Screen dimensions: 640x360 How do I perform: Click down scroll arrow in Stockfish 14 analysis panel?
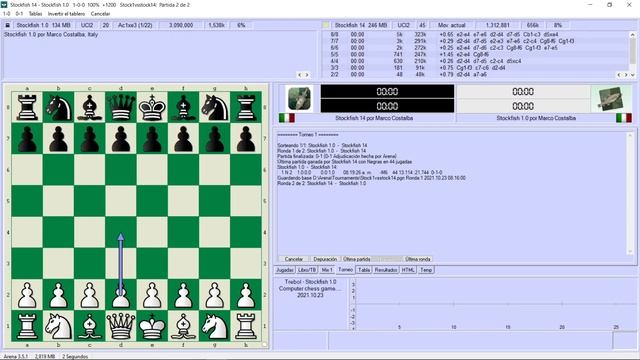[633, 75]
